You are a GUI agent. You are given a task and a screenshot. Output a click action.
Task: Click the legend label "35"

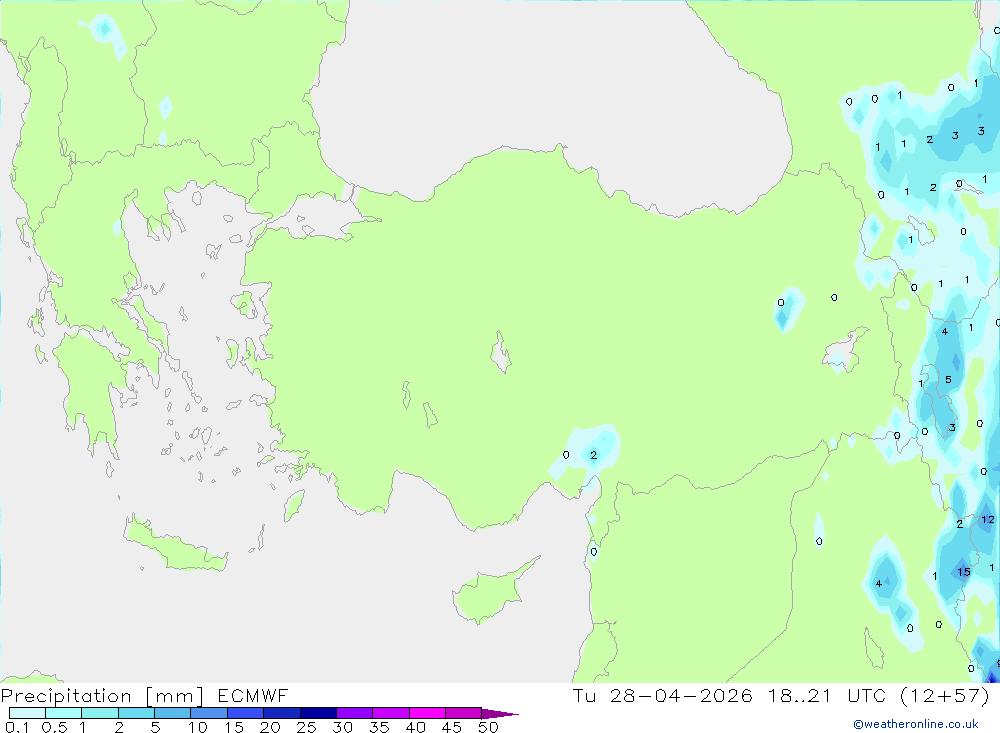click(379, 727)
